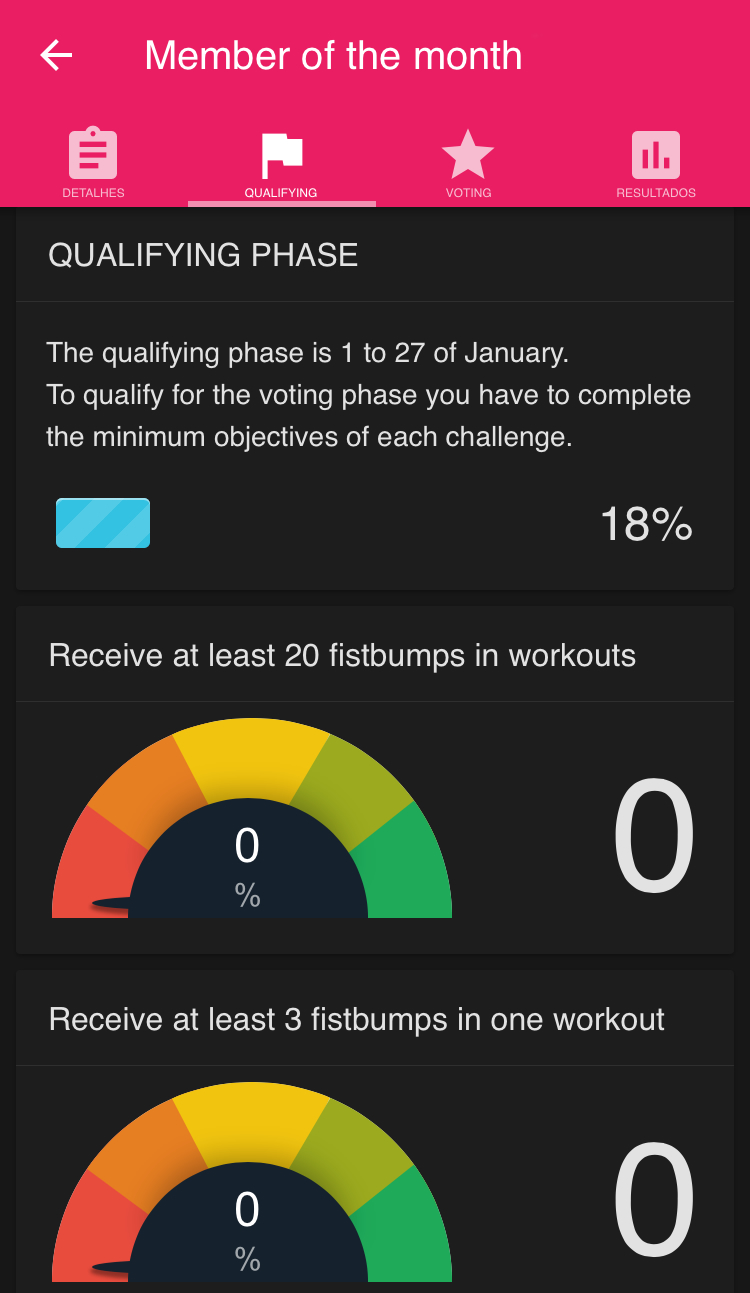The height and width of the screenshot is (1293, 750).
Task: Switch to the DETALHES tab label
Action: [93, 193]
